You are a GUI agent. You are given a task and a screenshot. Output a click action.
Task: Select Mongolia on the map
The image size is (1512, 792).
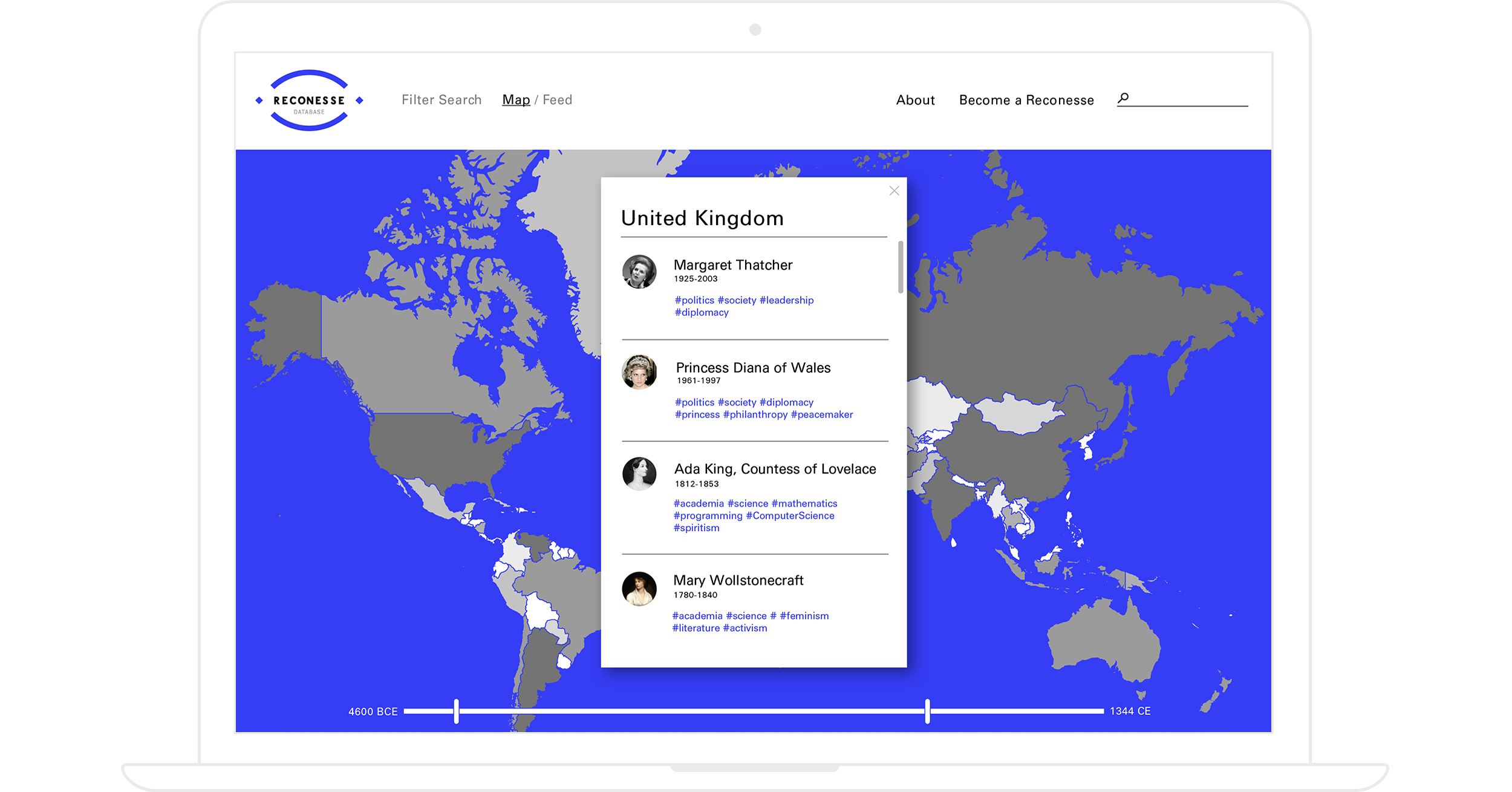click(1019, 414)
